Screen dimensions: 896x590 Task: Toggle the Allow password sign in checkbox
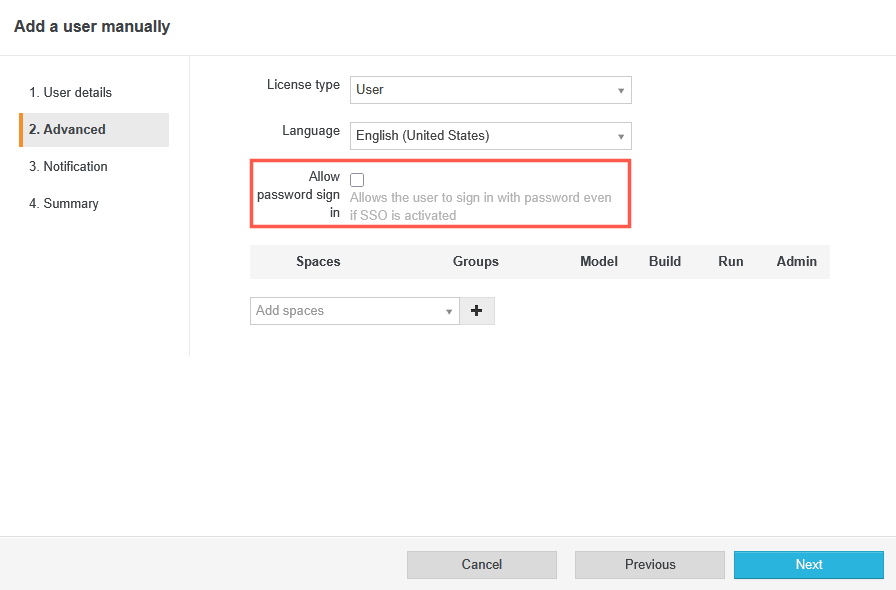click(357, 180)
